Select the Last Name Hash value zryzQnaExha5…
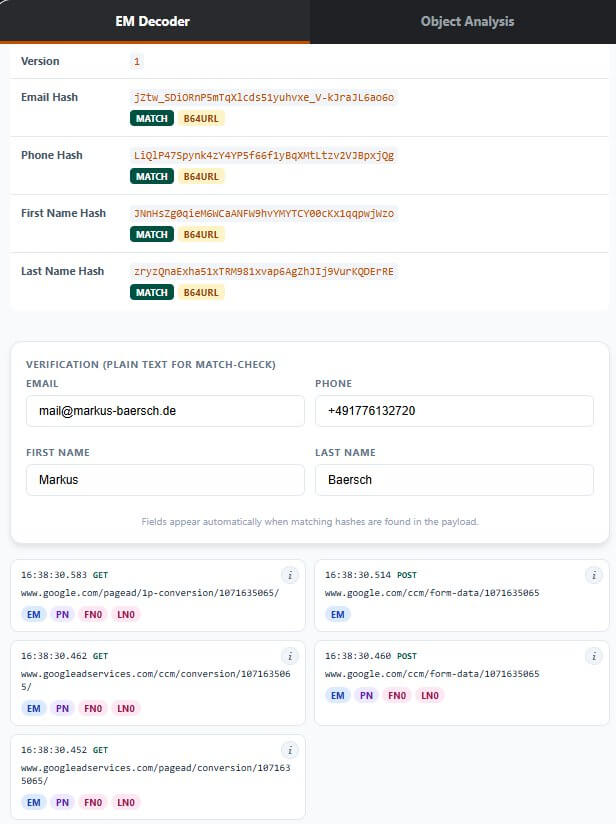This screenshot has width=616, height=824. (x=264, y=272)
